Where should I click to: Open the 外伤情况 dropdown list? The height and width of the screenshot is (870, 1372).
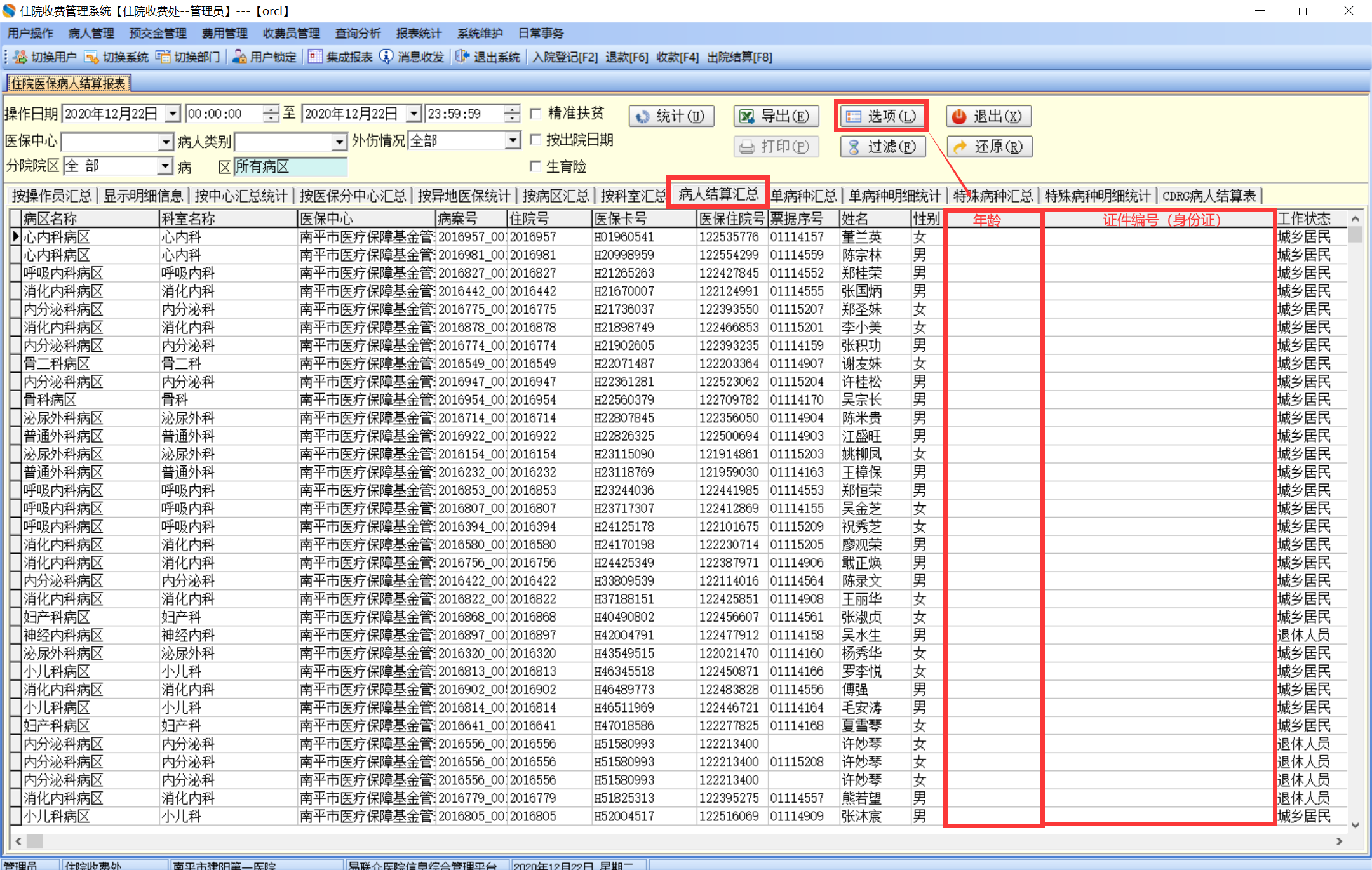pos(513,140)
